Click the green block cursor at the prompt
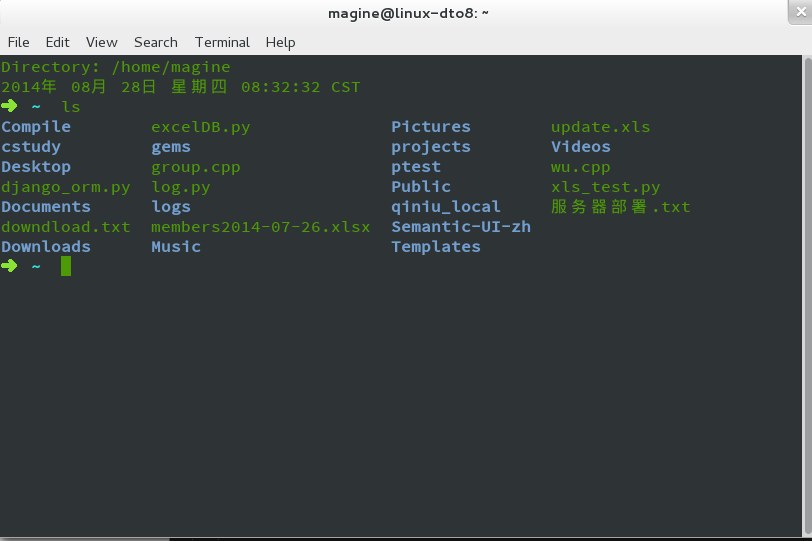 point(66,266)
